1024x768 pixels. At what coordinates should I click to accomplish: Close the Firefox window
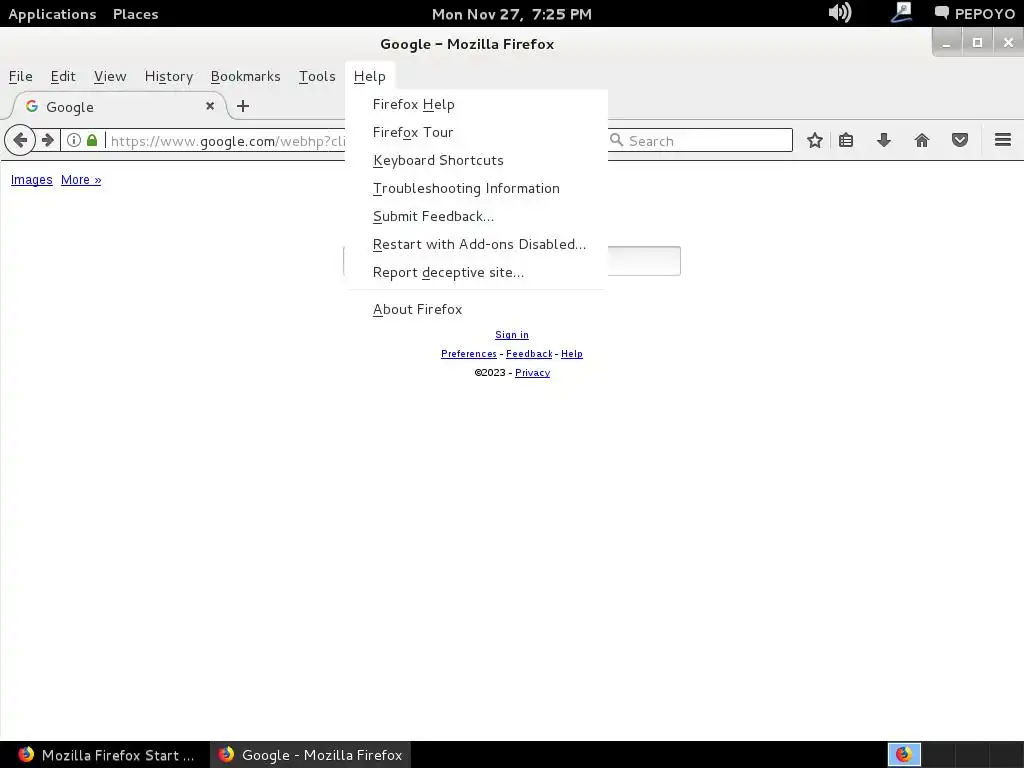[1008, 43]
